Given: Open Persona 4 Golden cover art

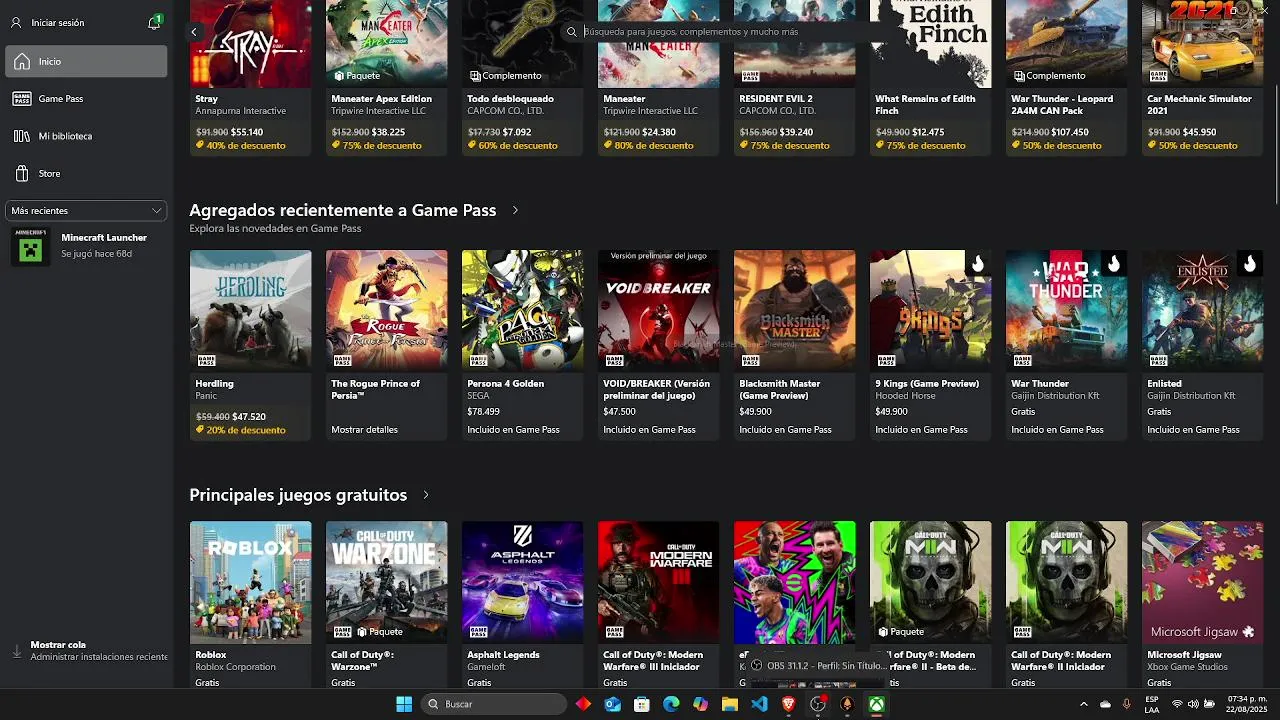Looking at the screenshot, I should pyautogui.click(x=523, y=310).
